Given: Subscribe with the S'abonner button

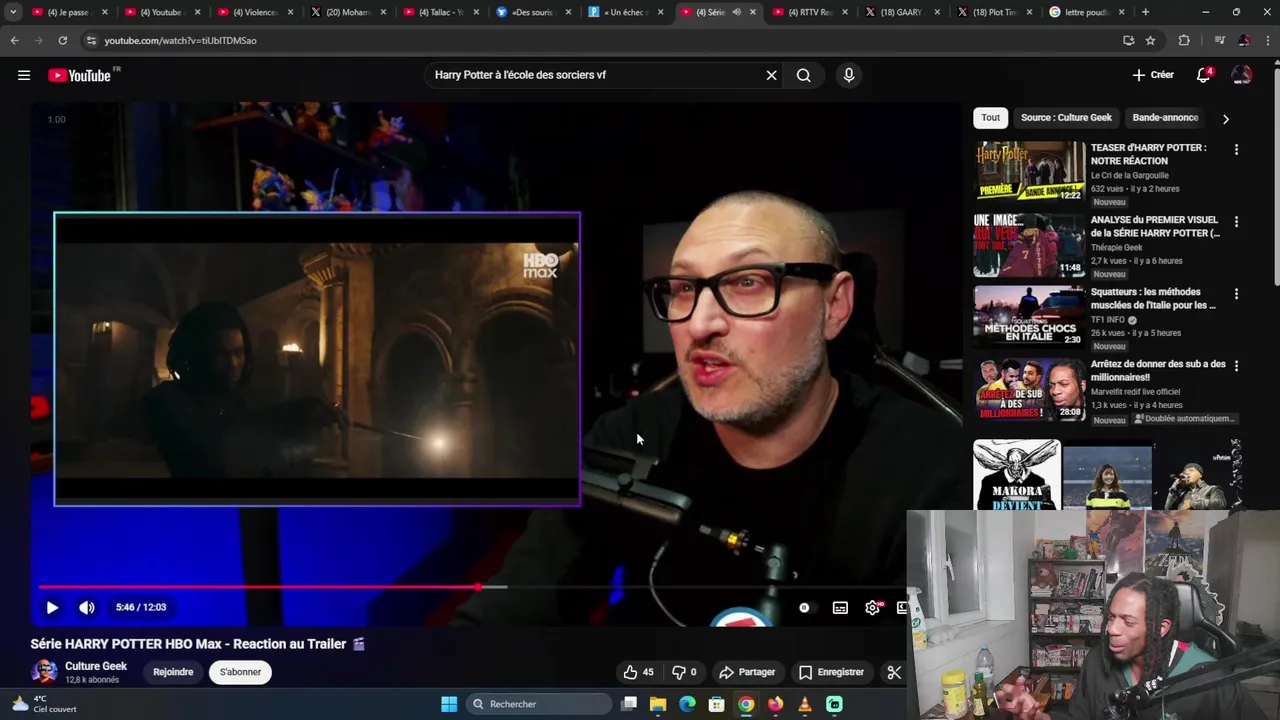Looking at the screenshot, I should pyautogui.click(x=240, y=672).
